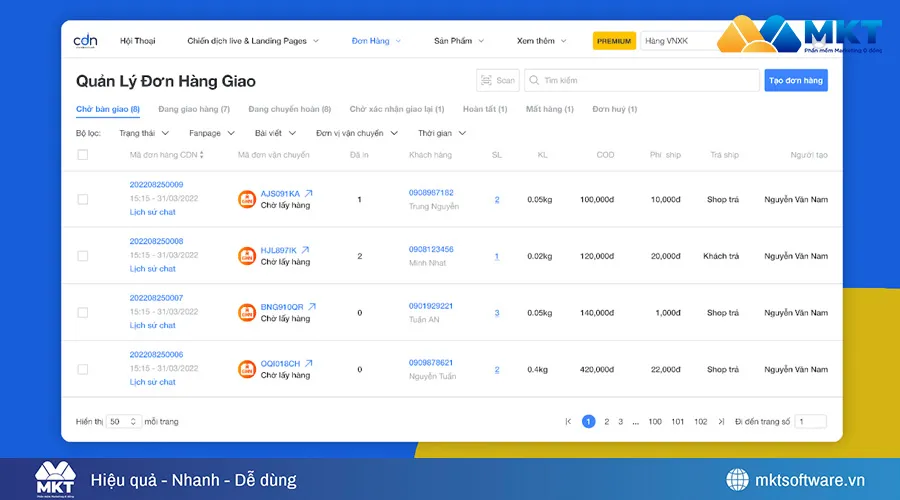Expand the Thời gian filter
The width and height of the screenshot is (900, 500).
pyautogui.click(x=442, y=133)
